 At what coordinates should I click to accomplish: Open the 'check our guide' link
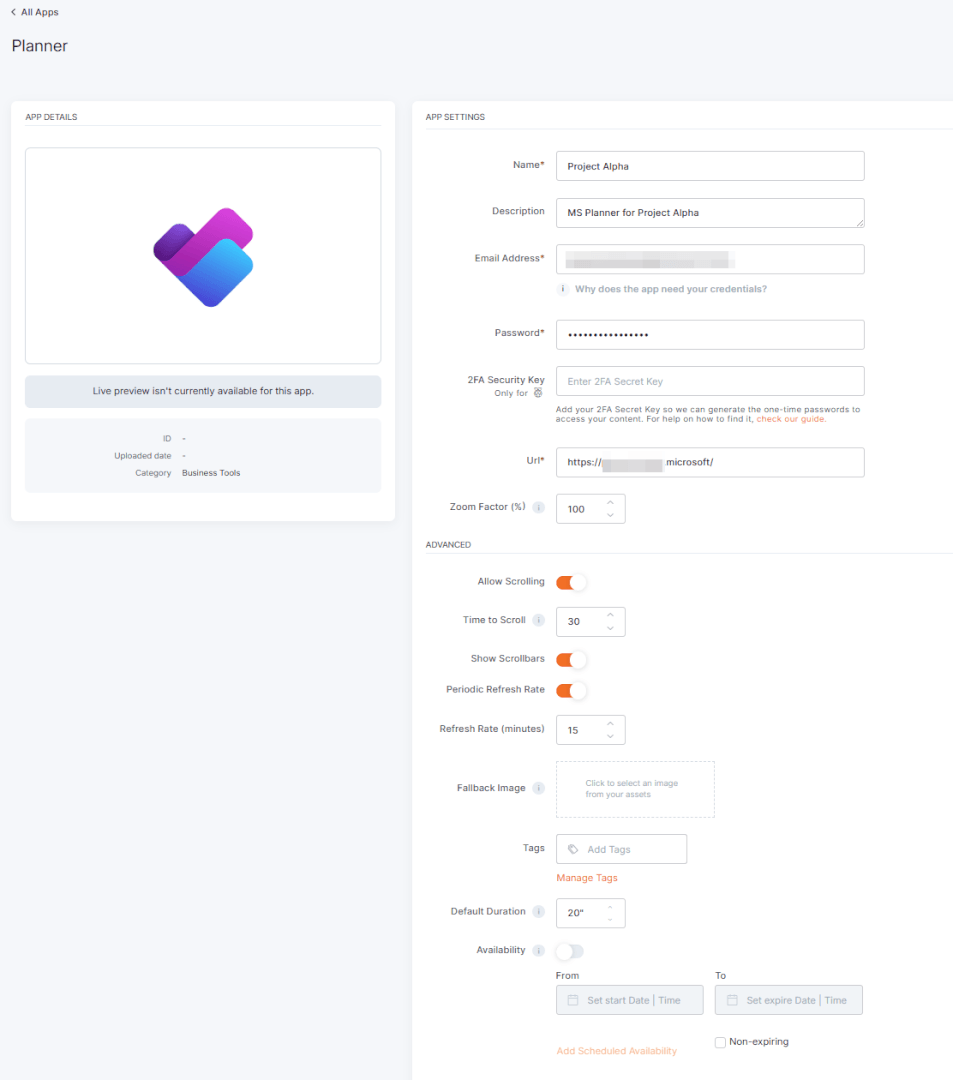pos(790,419)
